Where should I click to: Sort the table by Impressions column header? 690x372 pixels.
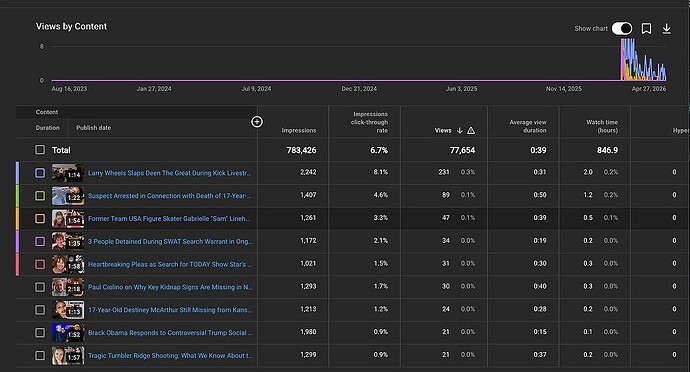point(299,130)
